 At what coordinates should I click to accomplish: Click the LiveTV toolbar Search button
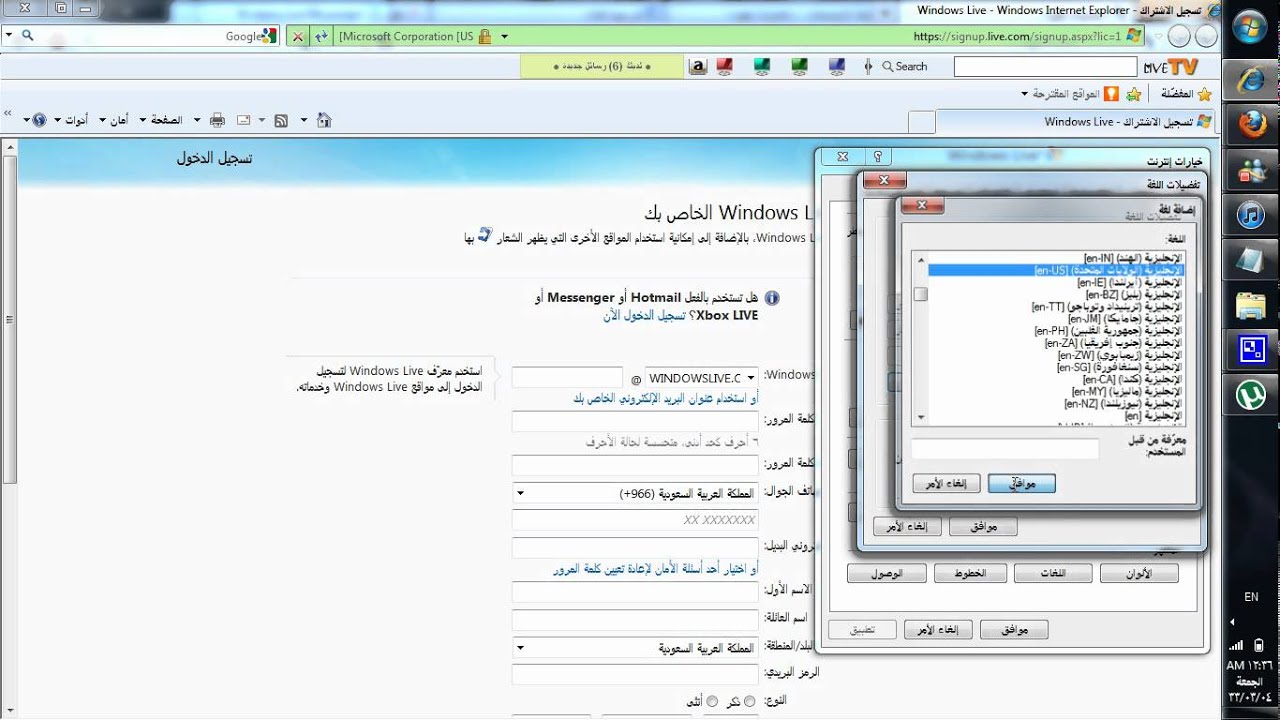point(904,66)
